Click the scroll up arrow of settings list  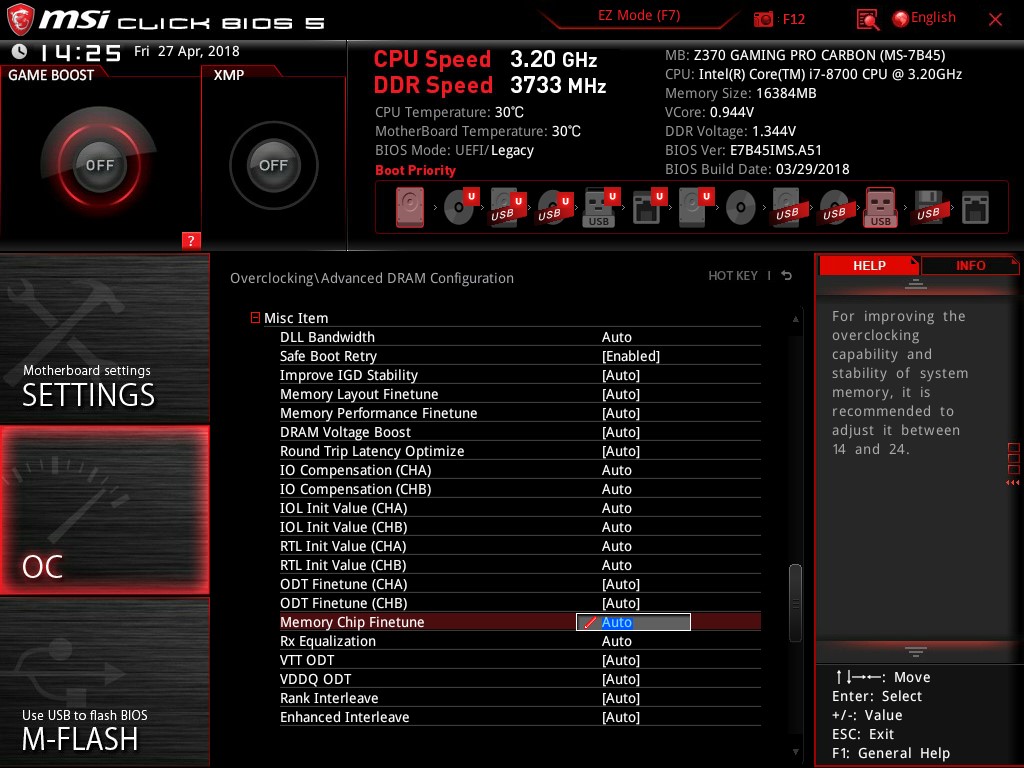coord(795,319)
